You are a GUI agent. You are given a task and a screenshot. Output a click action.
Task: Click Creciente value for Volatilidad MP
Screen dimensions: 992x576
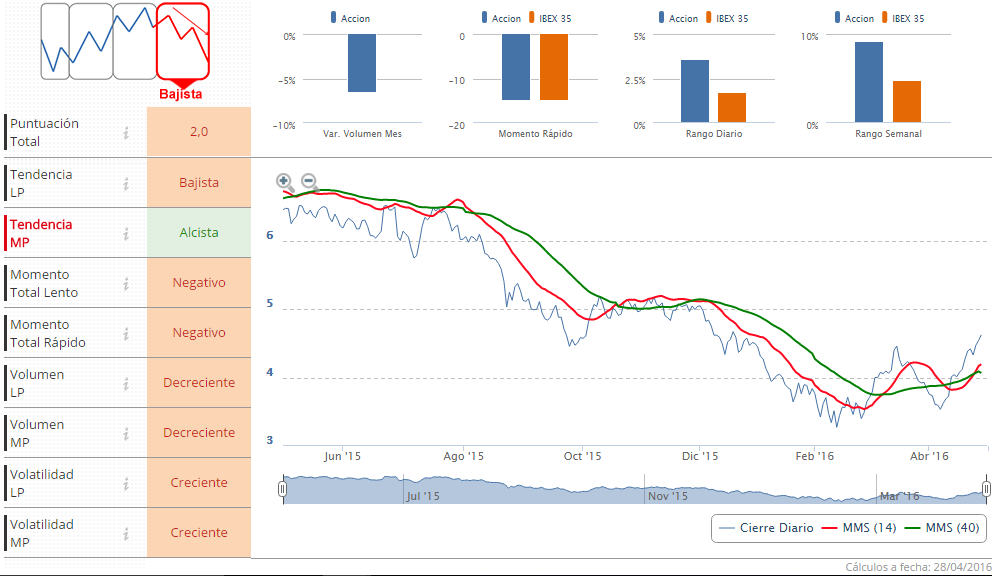coord(199,533)
